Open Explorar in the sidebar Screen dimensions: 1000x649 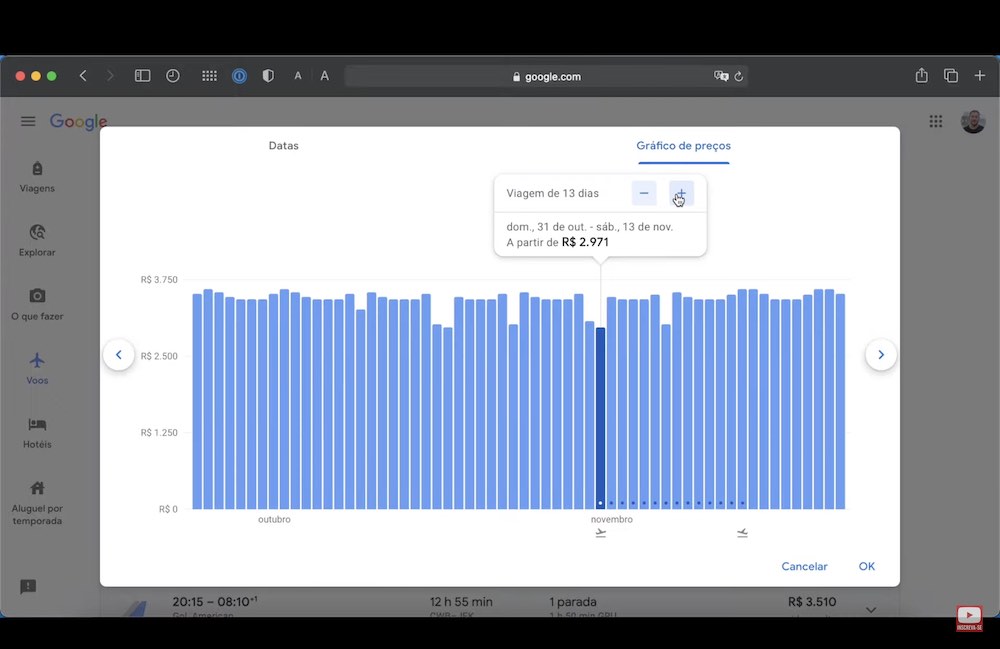pyautogui.click(x=37, y=240)
